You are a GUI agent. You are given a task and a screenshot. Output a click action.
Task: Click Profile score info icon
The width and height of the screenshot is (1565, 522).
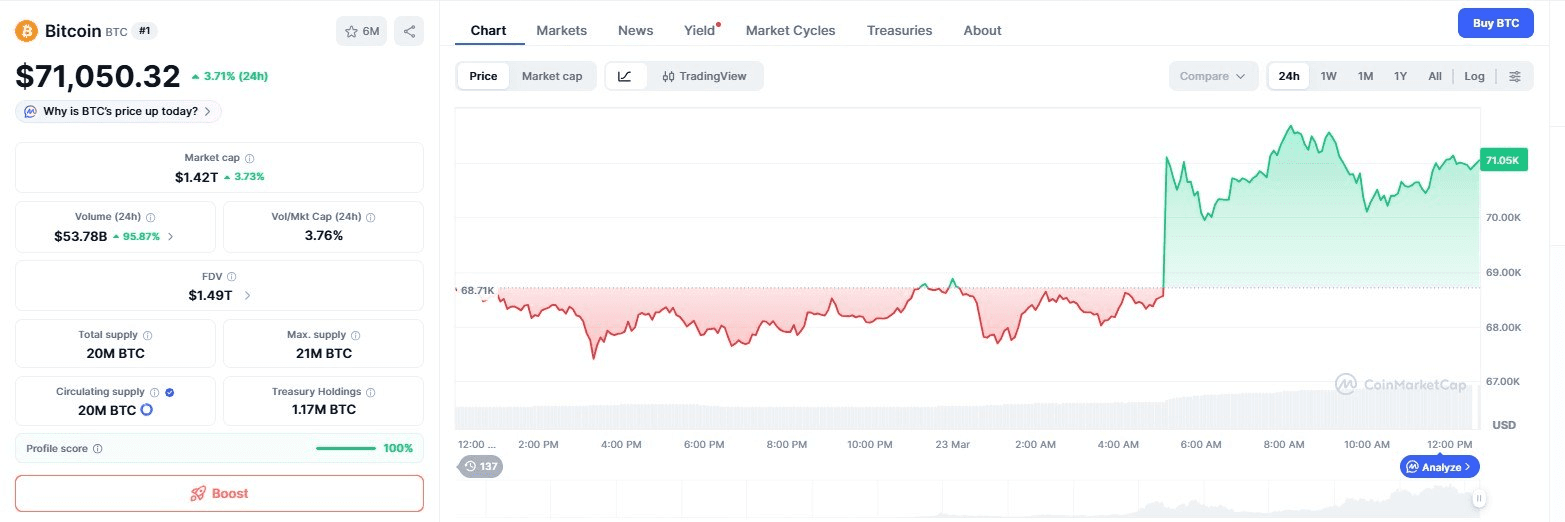(97, 449)
